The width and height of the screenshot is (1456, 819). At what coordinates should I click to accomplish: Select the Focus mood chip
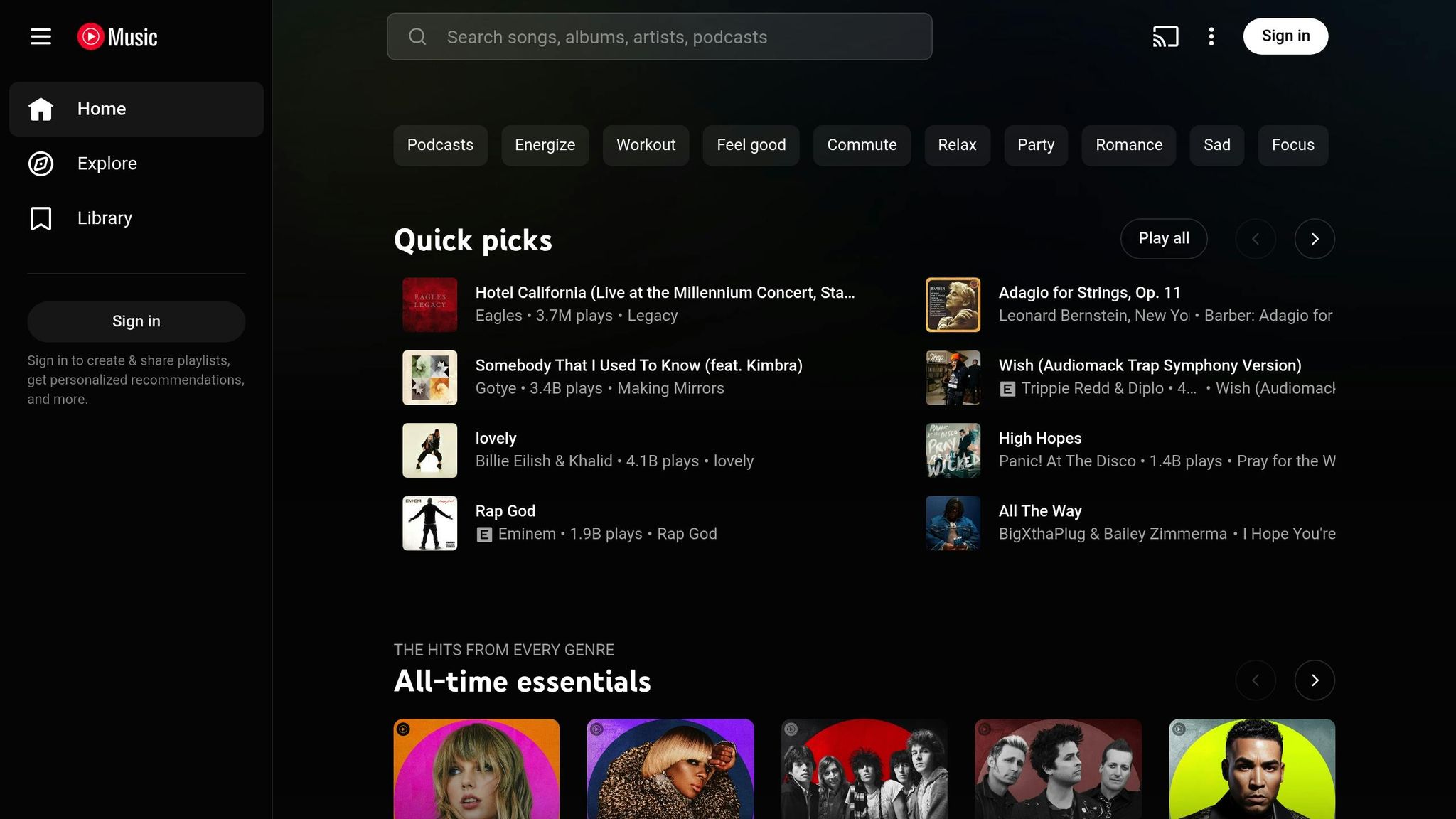coord(1292,145)
